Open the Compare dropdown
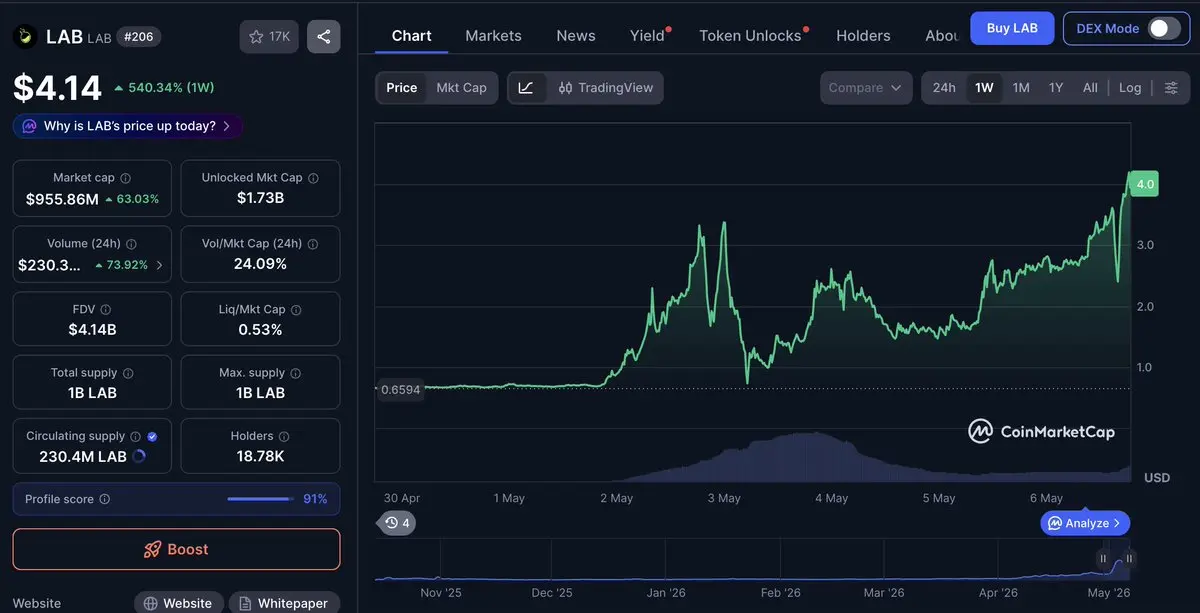Image resolution: width=1200 pixels, height=613 pixels. click(x=866, y=88)
